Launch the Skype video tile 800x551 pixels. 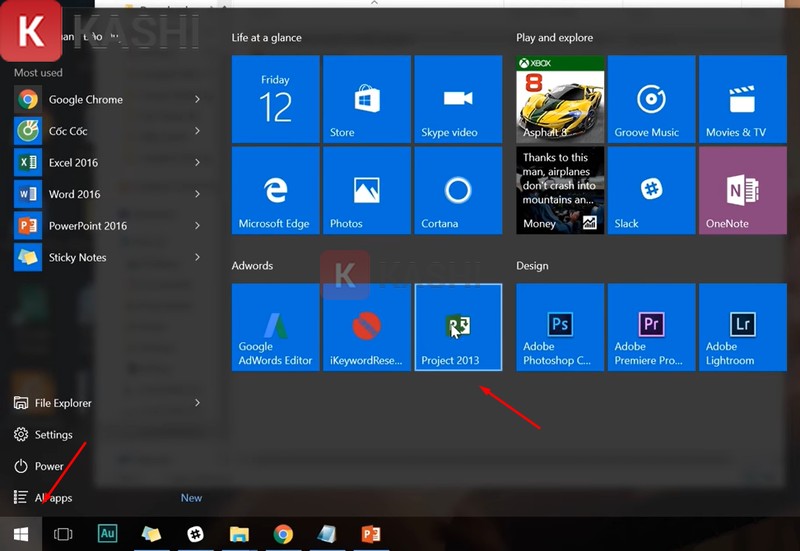point(458,99)
